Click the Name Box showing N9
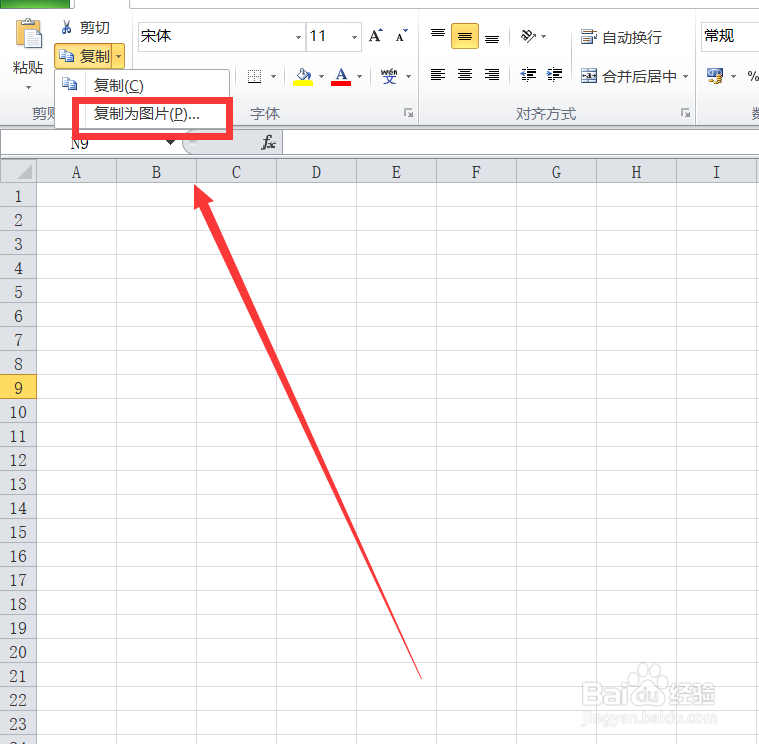 [x=82, y=143]
